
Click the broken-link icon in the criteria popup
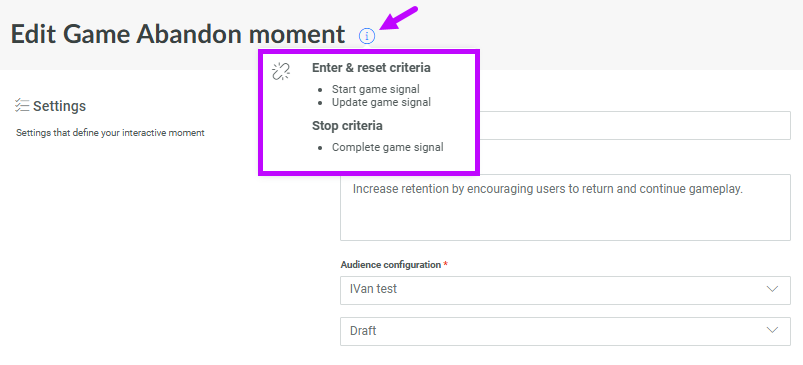coord(281,72)
